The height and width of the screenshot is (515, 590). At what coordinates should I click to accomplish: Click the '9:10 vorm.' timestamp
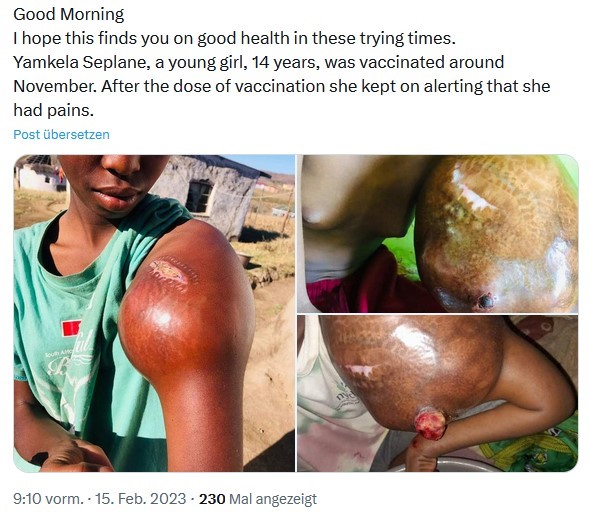[x=48, y=499]
